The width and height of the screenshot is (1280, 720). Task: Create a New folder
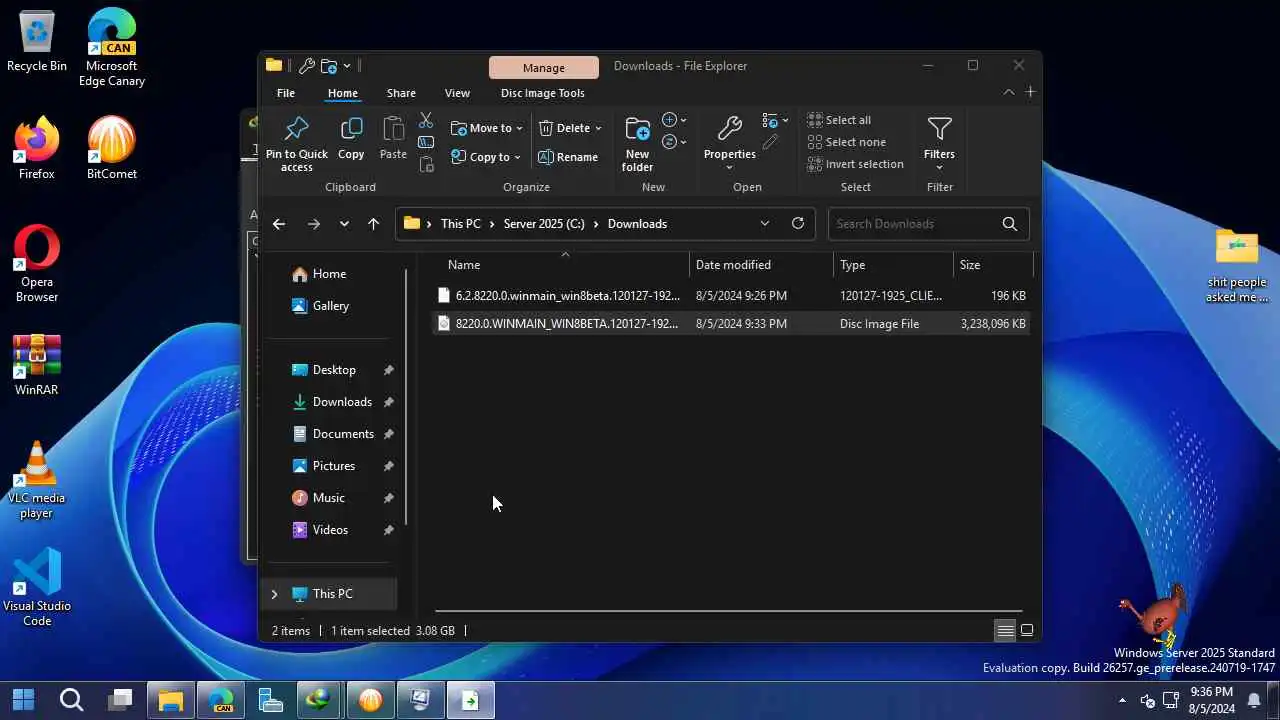637,144
